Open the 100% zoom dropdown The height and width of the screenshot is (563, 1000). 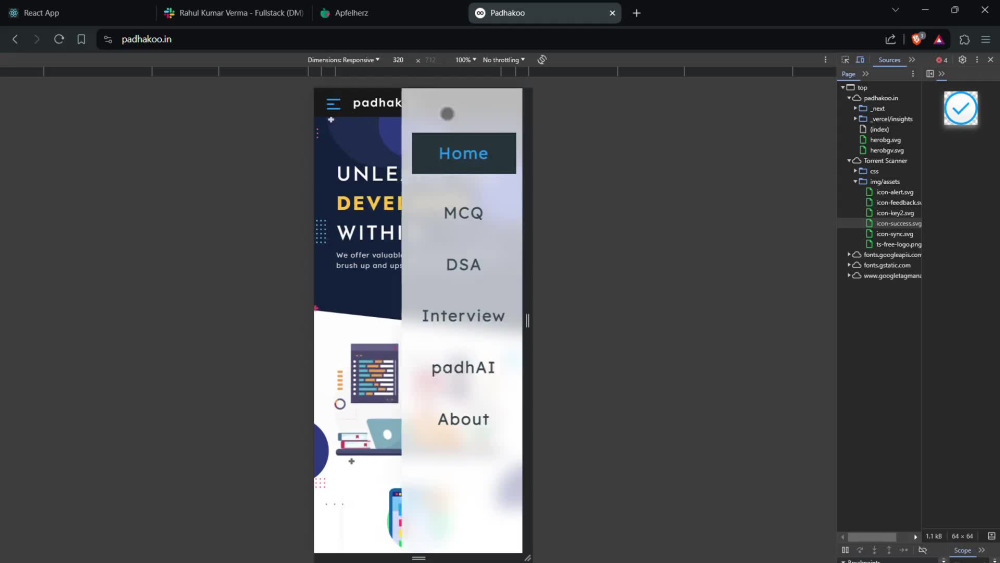click(466, 59)
